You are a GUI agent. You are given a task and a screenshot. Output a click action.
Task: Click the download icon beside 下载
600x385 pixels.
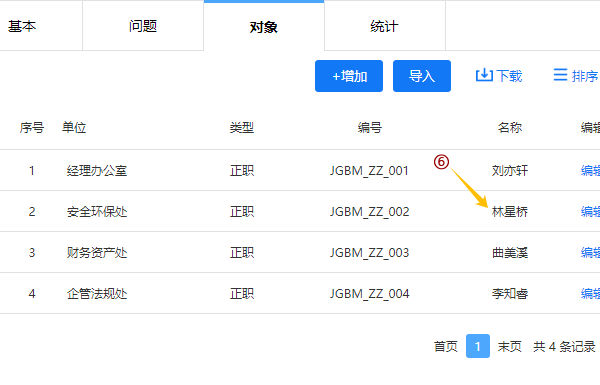point(484,75)
